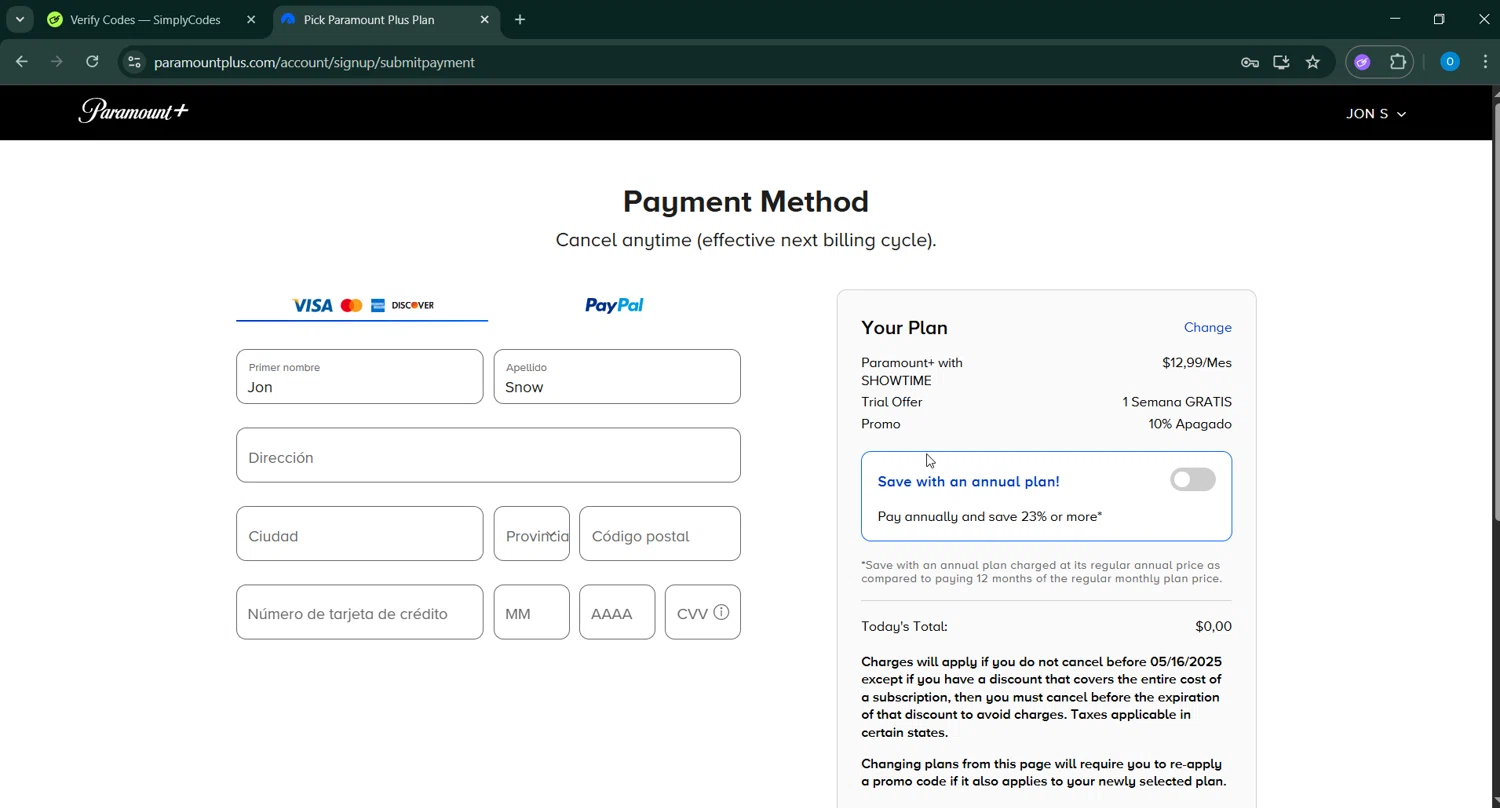The image size is (1500, 808).
Task: Open the saved passwords key icon
Action: coord(1249,62)
